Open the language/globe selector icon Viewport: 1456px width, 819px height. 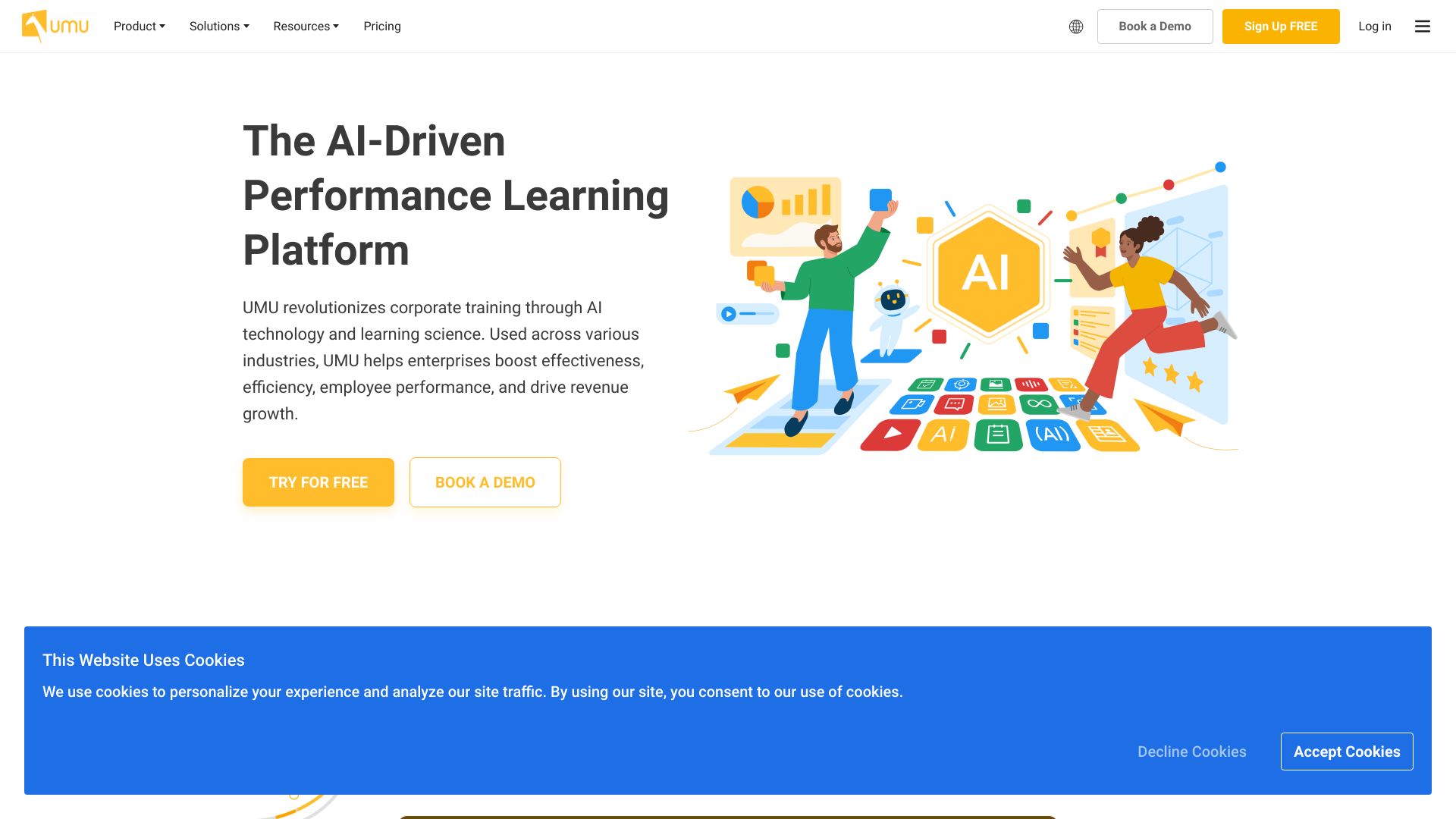point(1075,26)
